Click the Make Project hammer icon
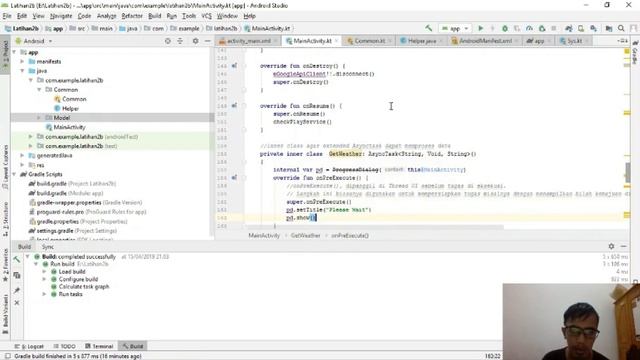Viewport: 640px width, 360px height. [x=429, y=28]
